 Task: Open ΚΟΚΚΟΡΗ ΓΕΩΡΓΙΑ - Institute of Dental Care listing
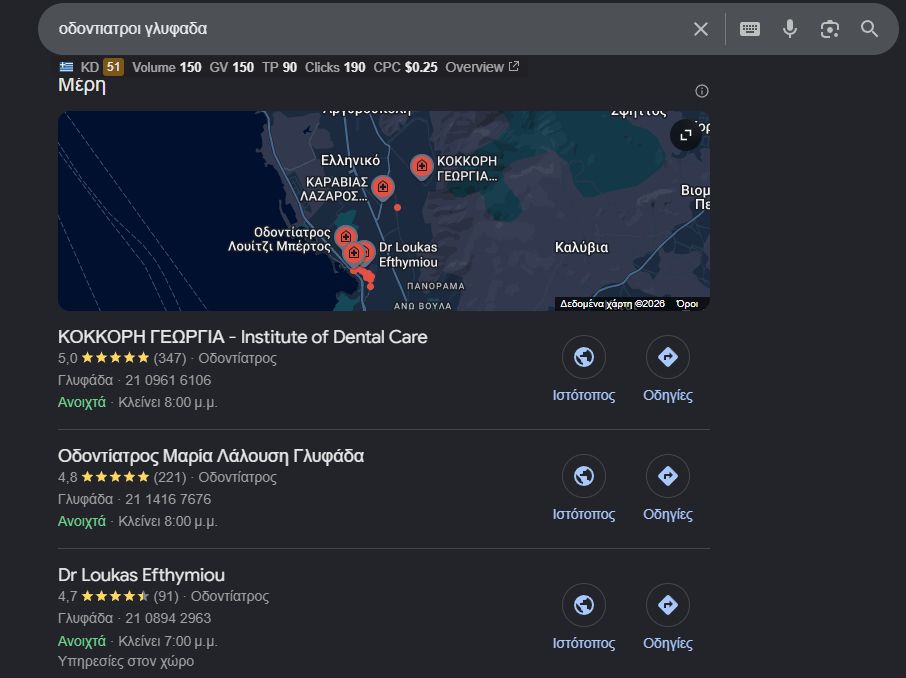pos(243,337)
